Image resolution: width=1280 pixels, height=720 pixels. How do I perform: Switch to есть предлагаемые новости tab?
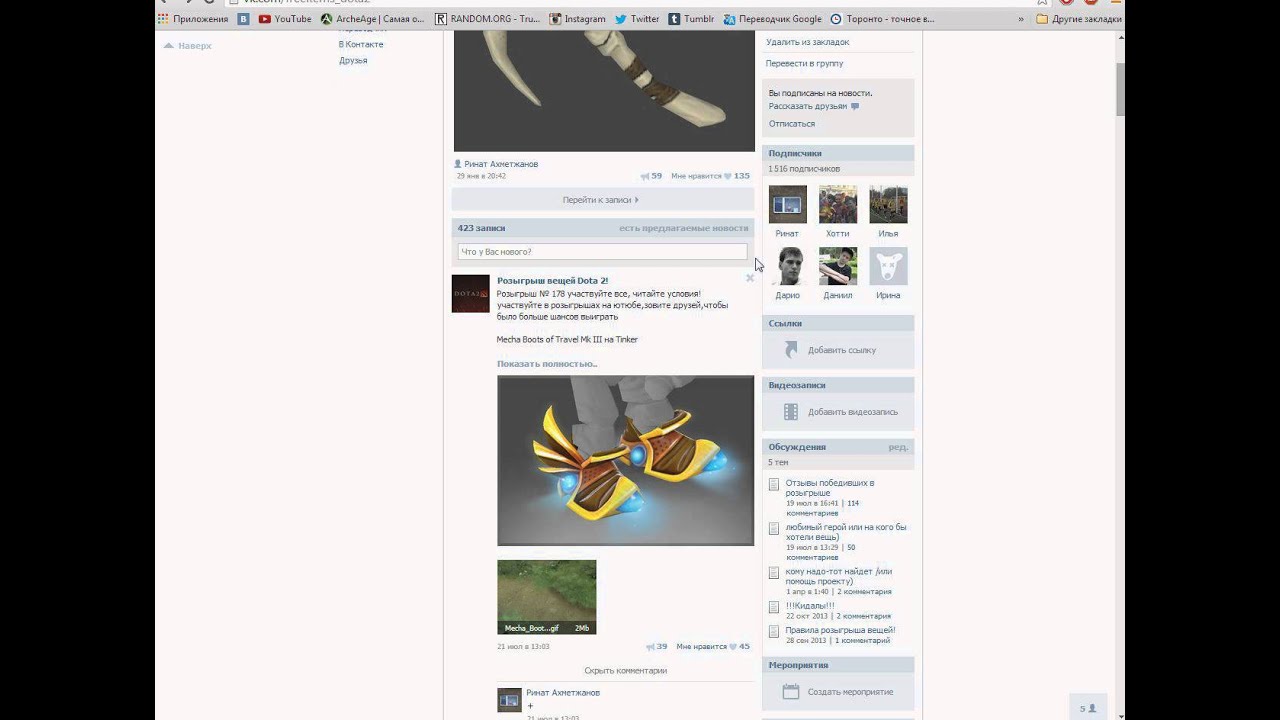tap(683, 228)
